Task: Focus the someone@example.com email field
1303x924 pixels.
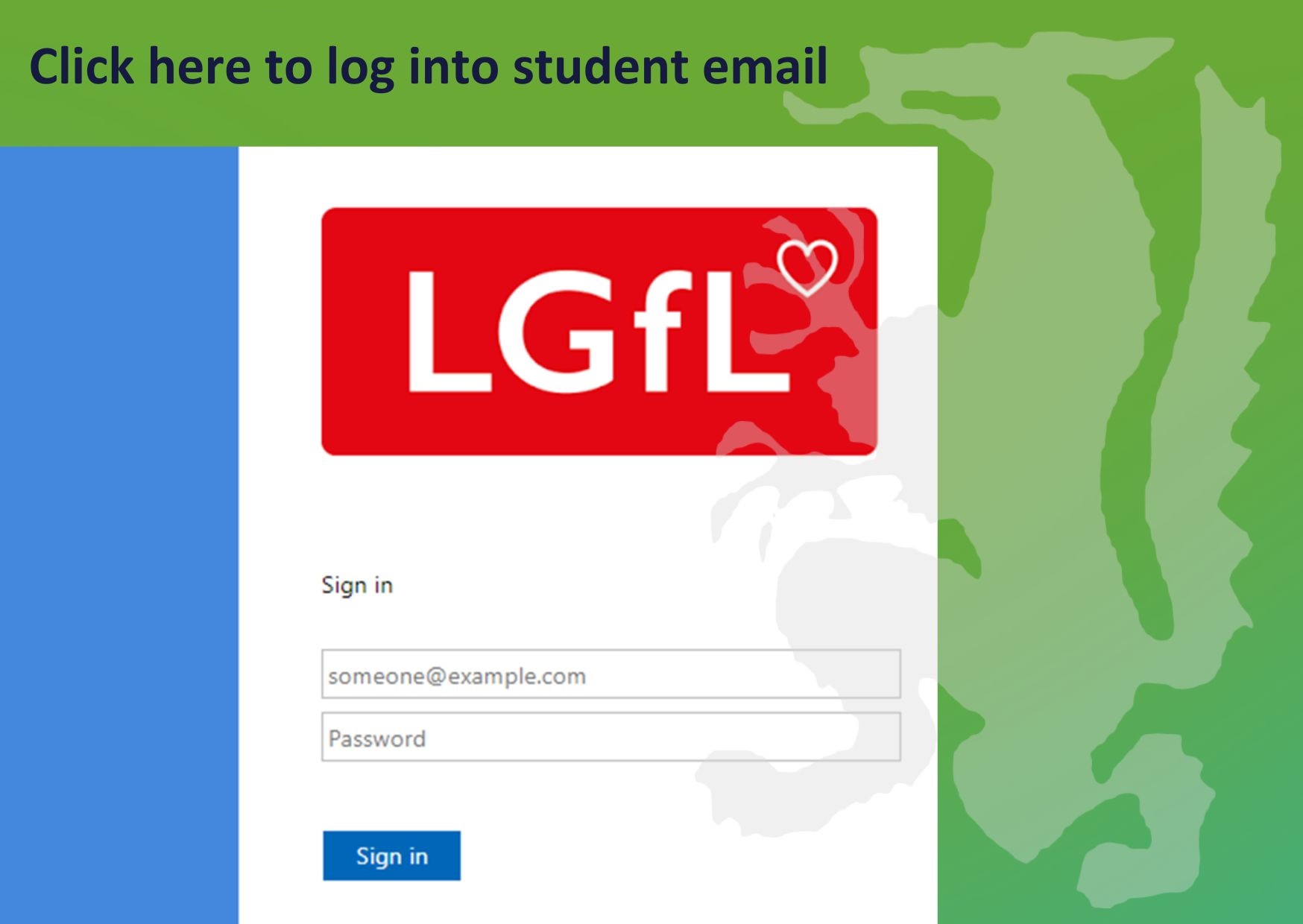Action: (x=611, y=674)
